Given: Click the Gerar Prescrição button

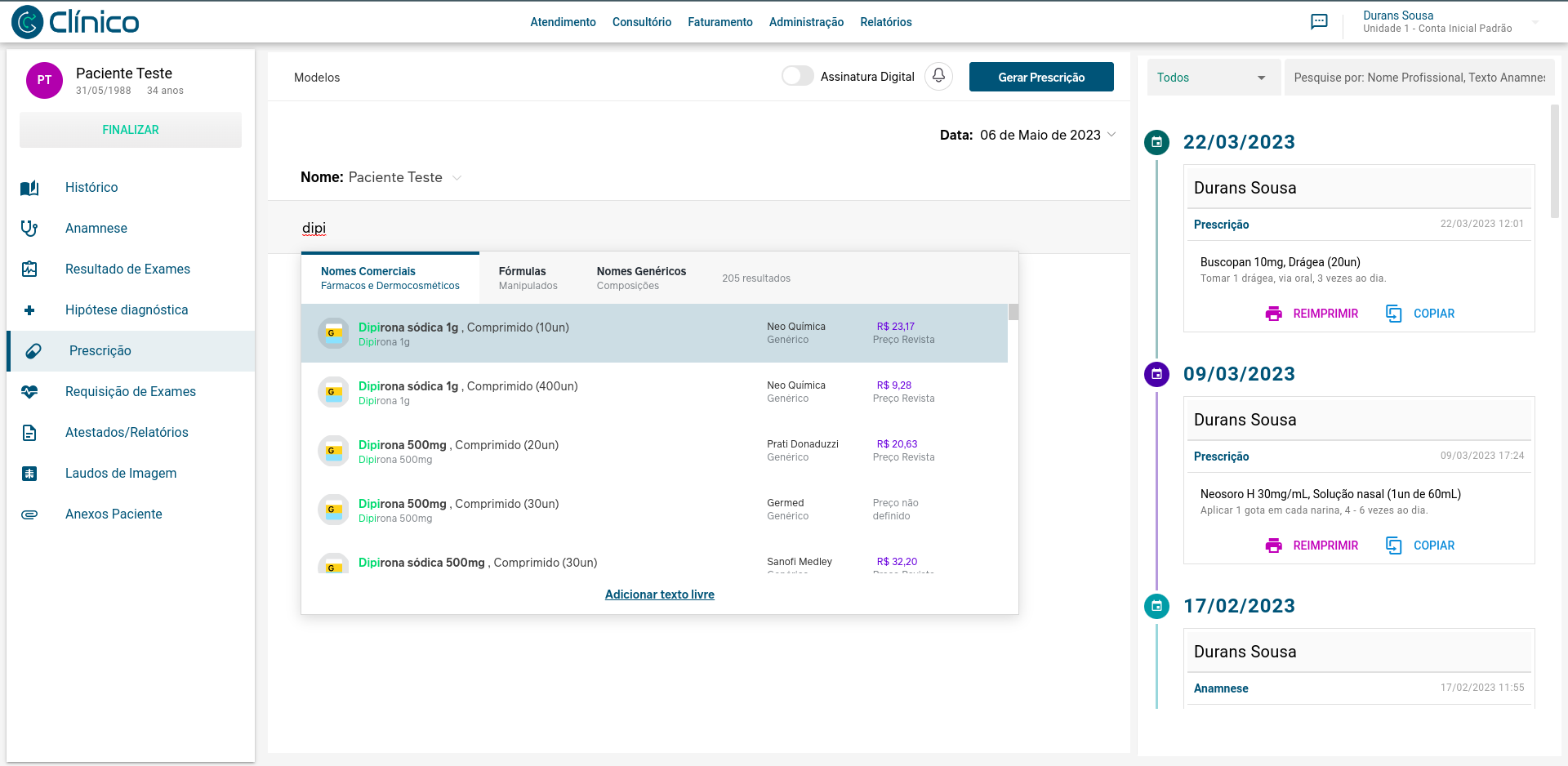Looking at the screenshot, I should [x=1041, y=77].
